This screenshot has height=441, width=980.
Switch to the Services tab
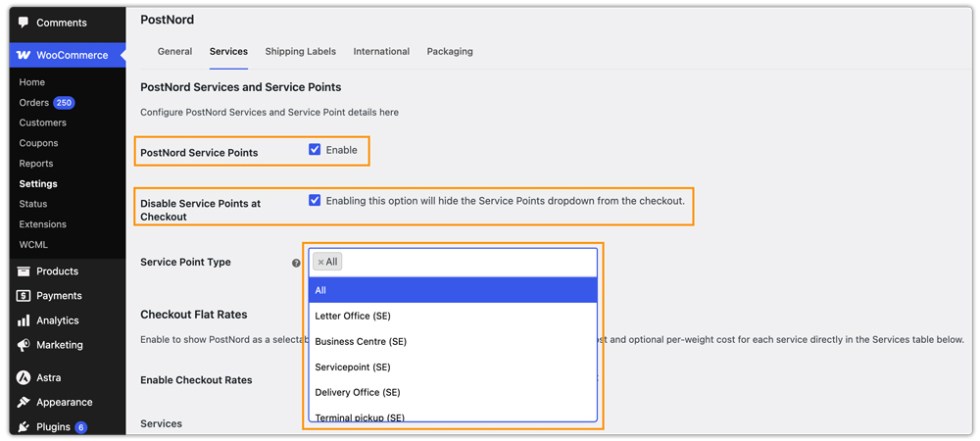click(x=228, y=51)
